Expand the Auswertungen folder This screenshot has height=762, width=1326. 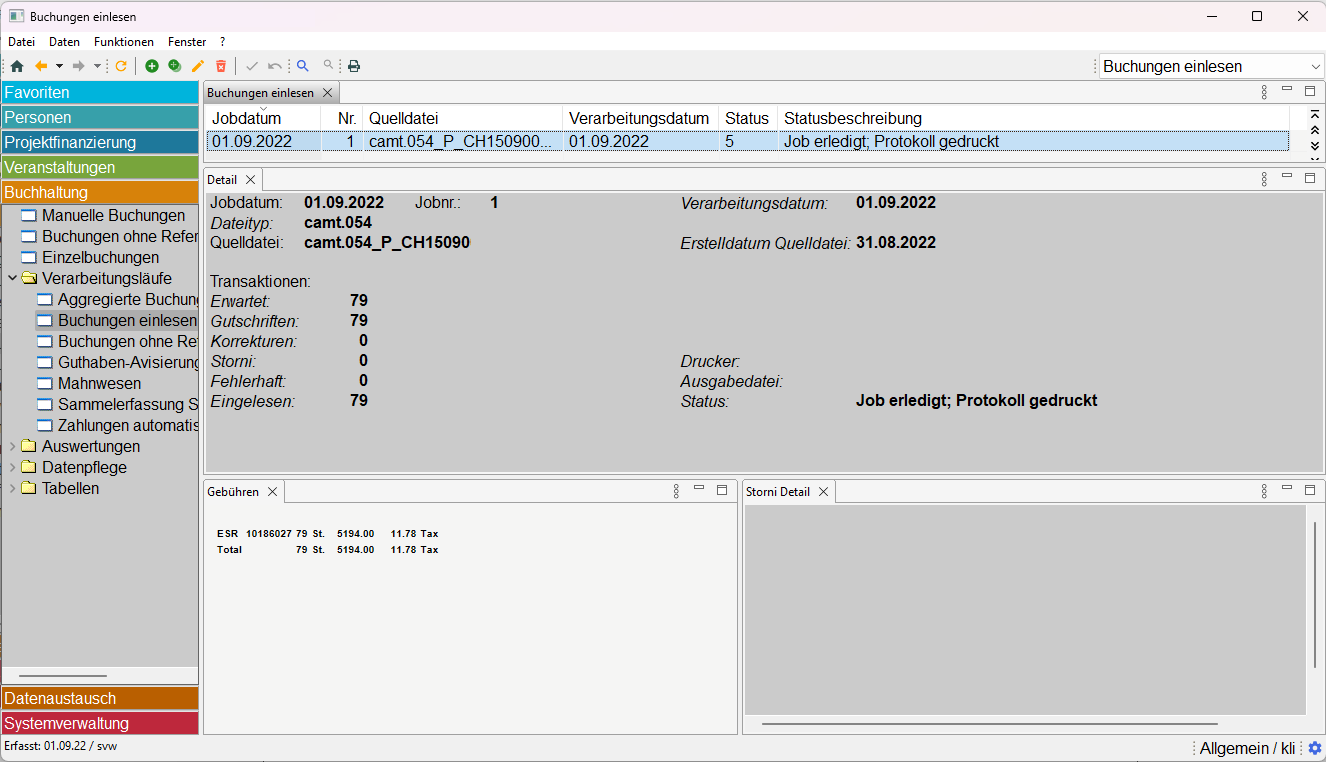pos(12,446)
